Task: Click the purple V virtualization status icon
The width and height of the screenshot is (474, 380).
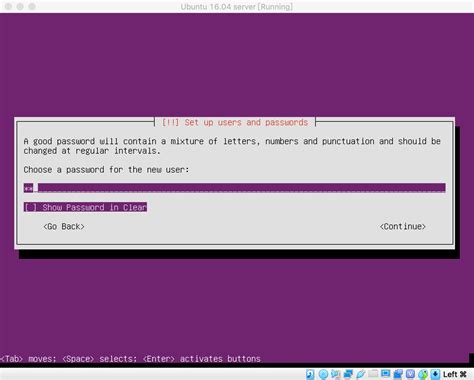Action: 410,374
